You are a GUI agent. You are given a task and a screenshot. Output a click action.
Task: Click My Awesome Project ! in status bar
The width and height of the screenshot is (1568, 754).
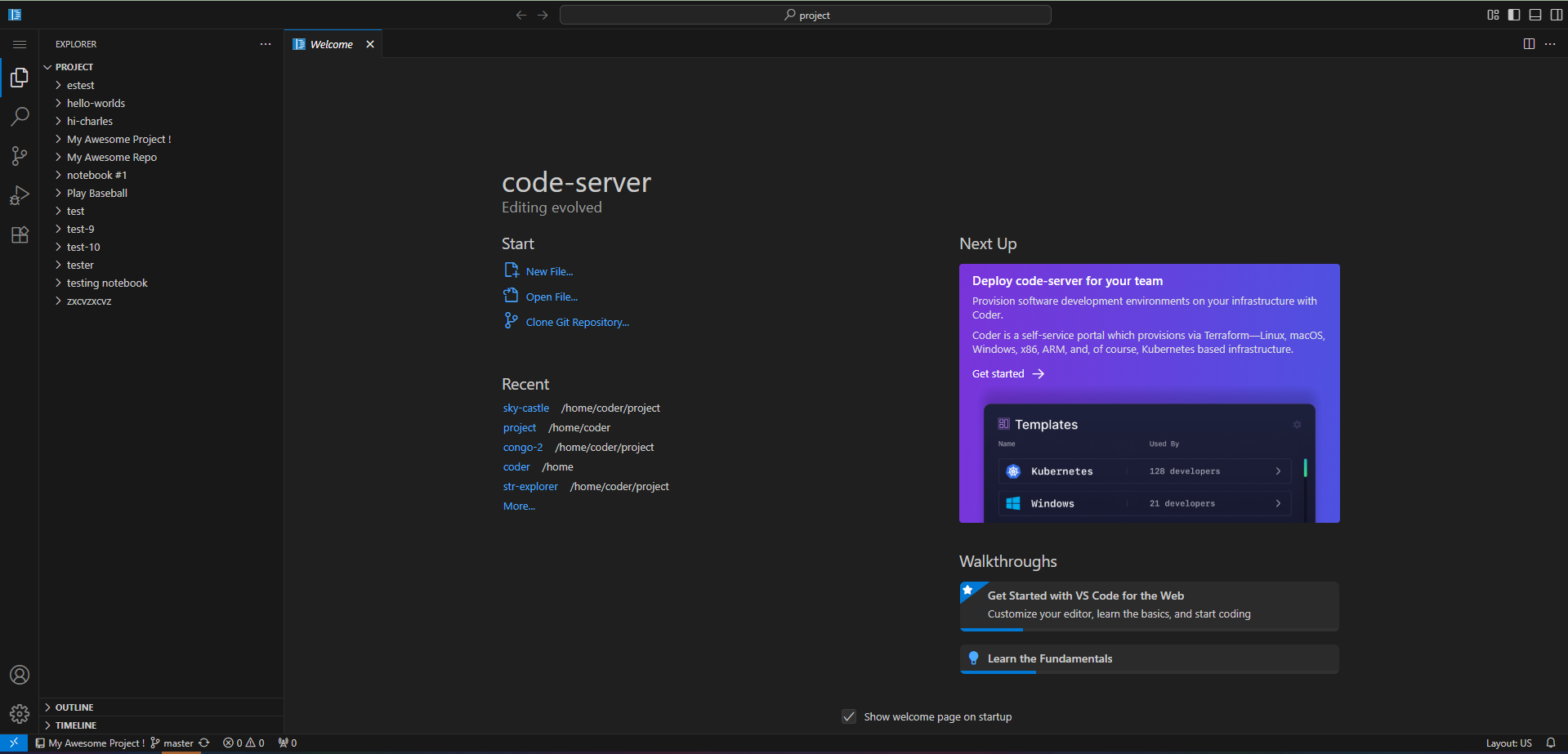[90, 743]
